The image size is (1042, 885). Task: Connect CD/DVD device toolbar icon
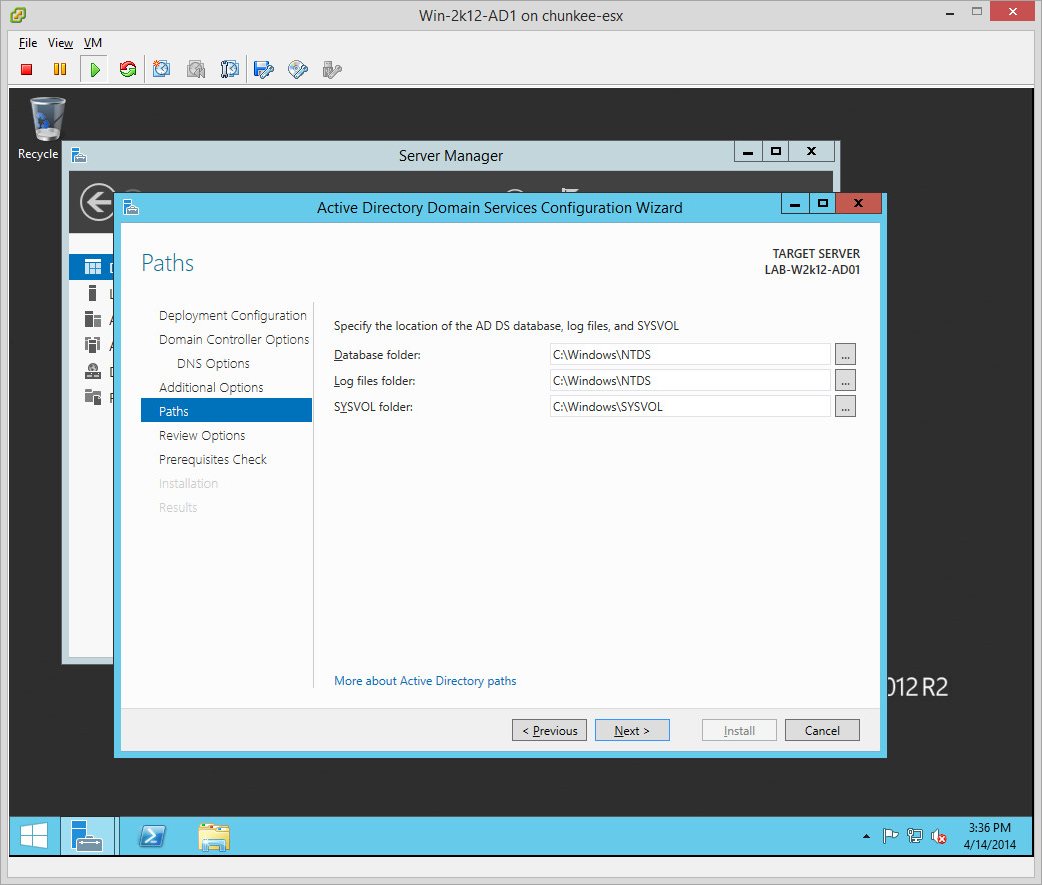(x=298, y=69)
